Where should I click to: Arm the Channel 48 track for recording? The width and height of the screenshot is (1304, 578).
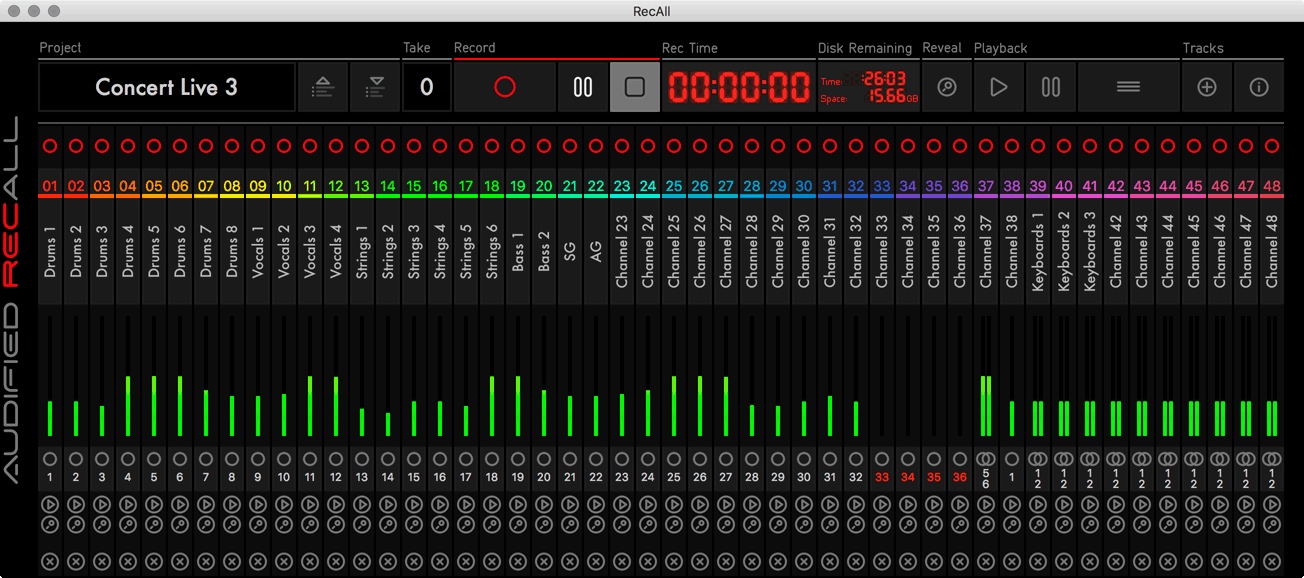point(1271,146)
